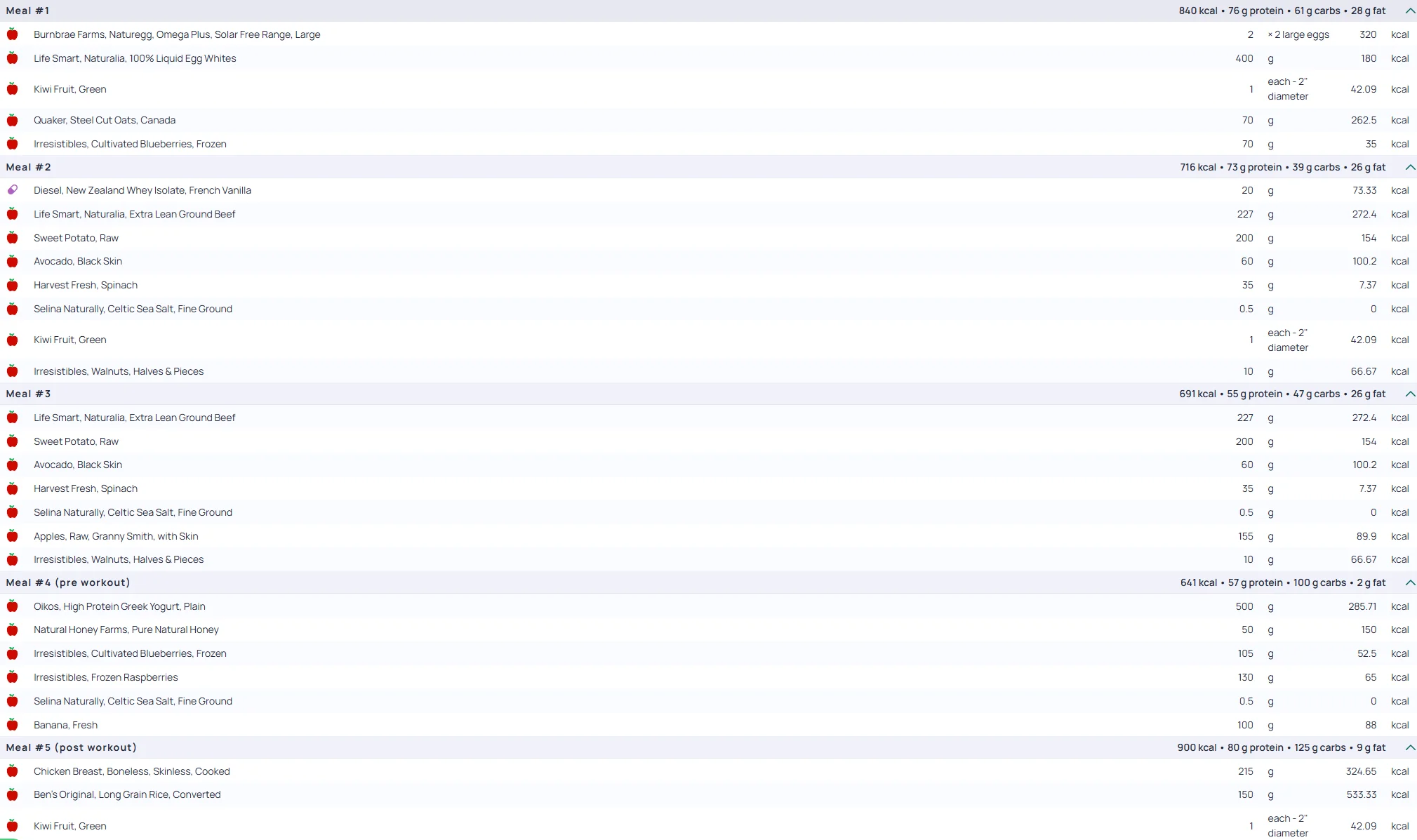The image size is (1417, 840).
Task: Open Apples, Raw, Granny Smith entry
Action: (x=116, y=536)
